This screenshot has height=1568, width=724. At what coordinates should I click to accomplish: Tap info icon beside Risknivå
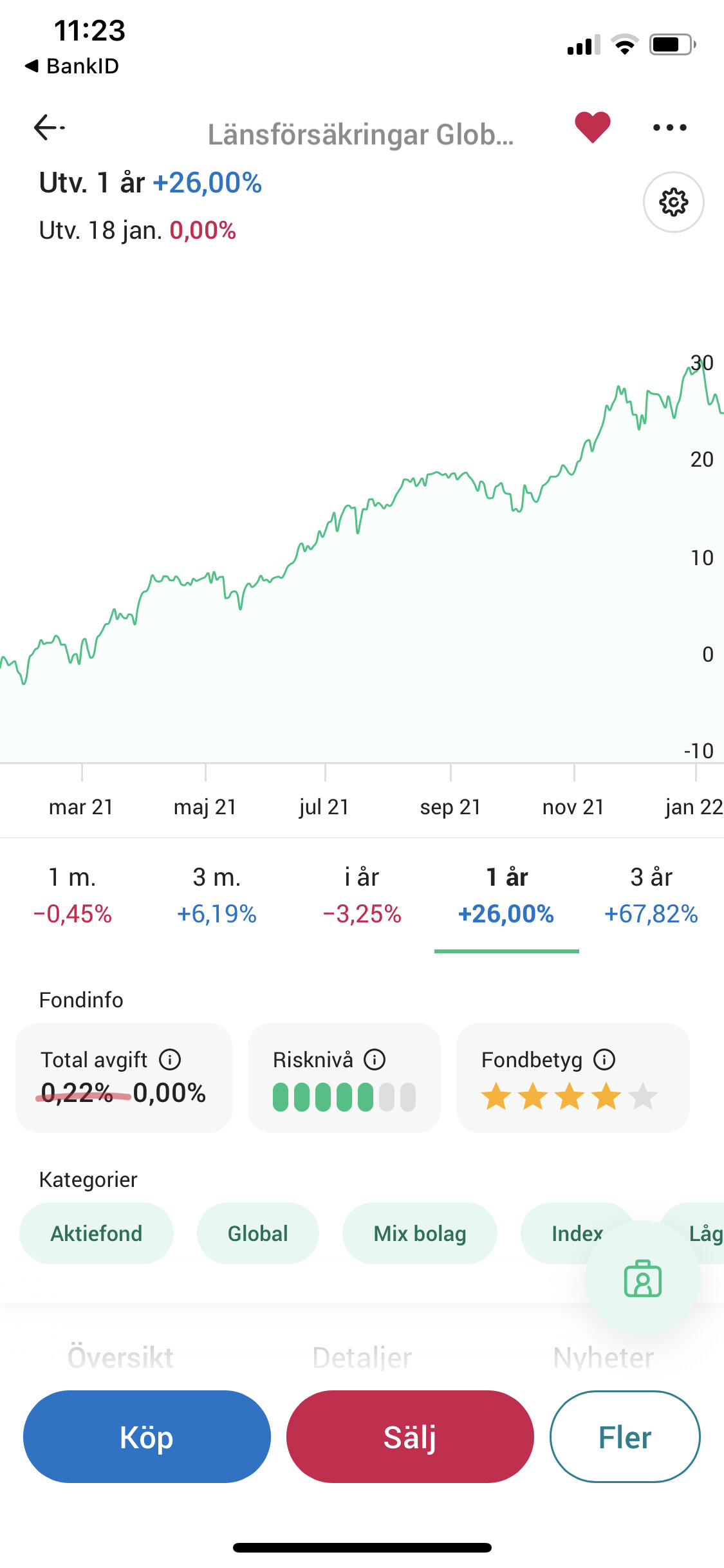click(x=375, y=1059)
